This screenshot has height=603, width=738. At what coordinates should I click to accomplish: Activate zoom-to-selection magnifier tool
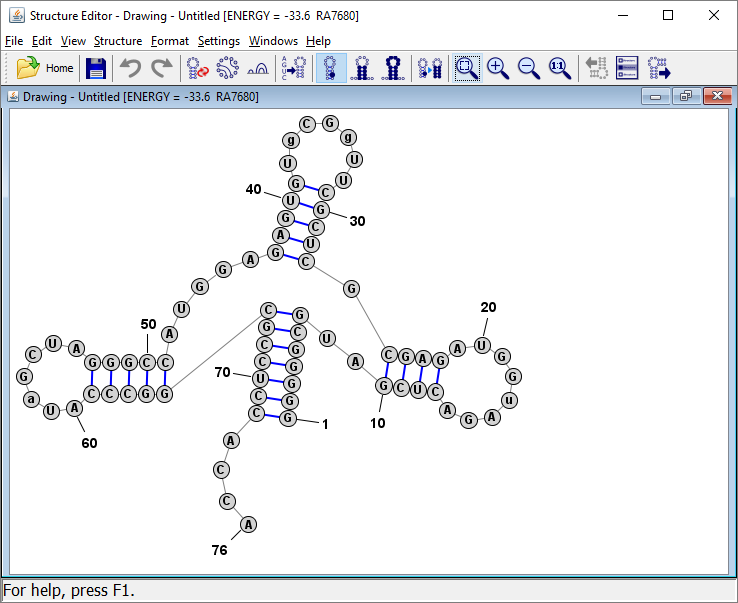point(467,68)
